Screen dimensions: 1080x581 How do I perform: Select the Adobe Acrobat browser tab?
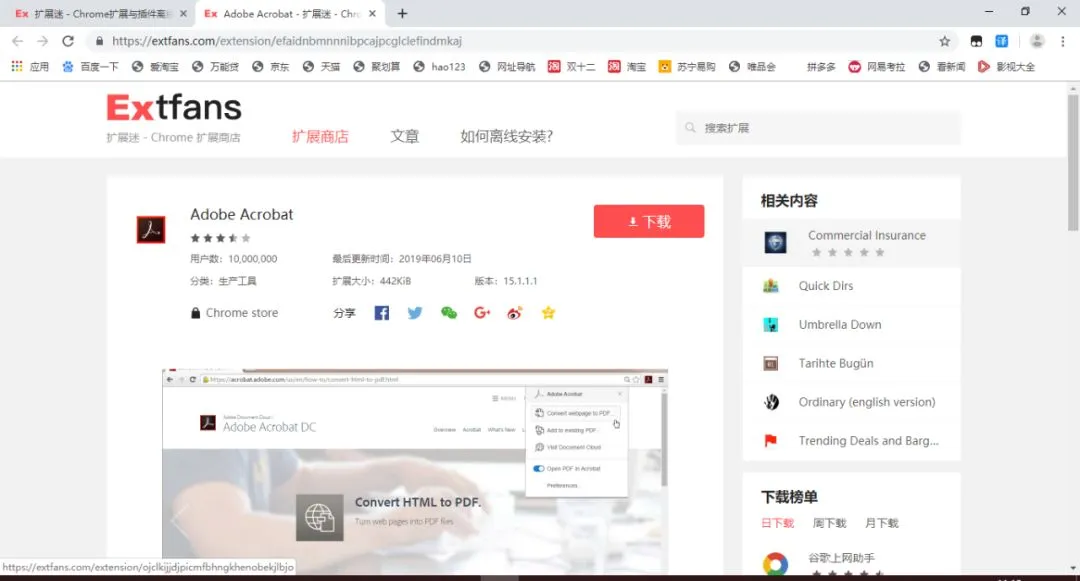pyautogui.click(x=291, y=14)
